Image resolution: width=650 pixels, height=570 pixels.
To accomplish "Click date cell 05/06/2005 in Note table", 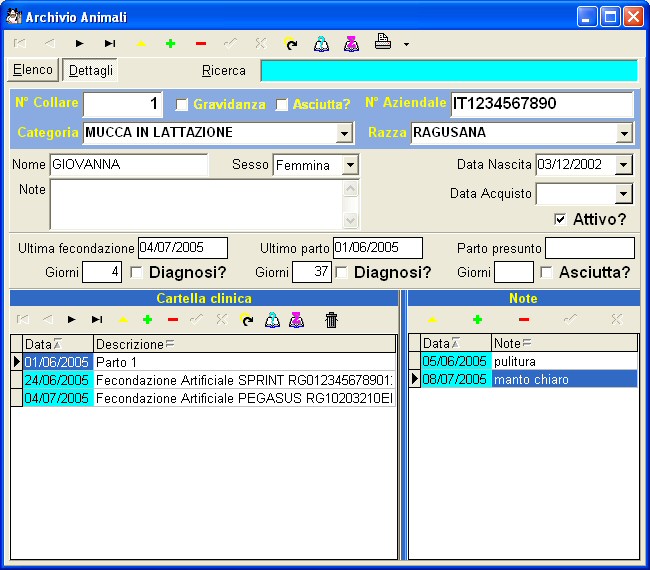I will click(x=456, y=361).
